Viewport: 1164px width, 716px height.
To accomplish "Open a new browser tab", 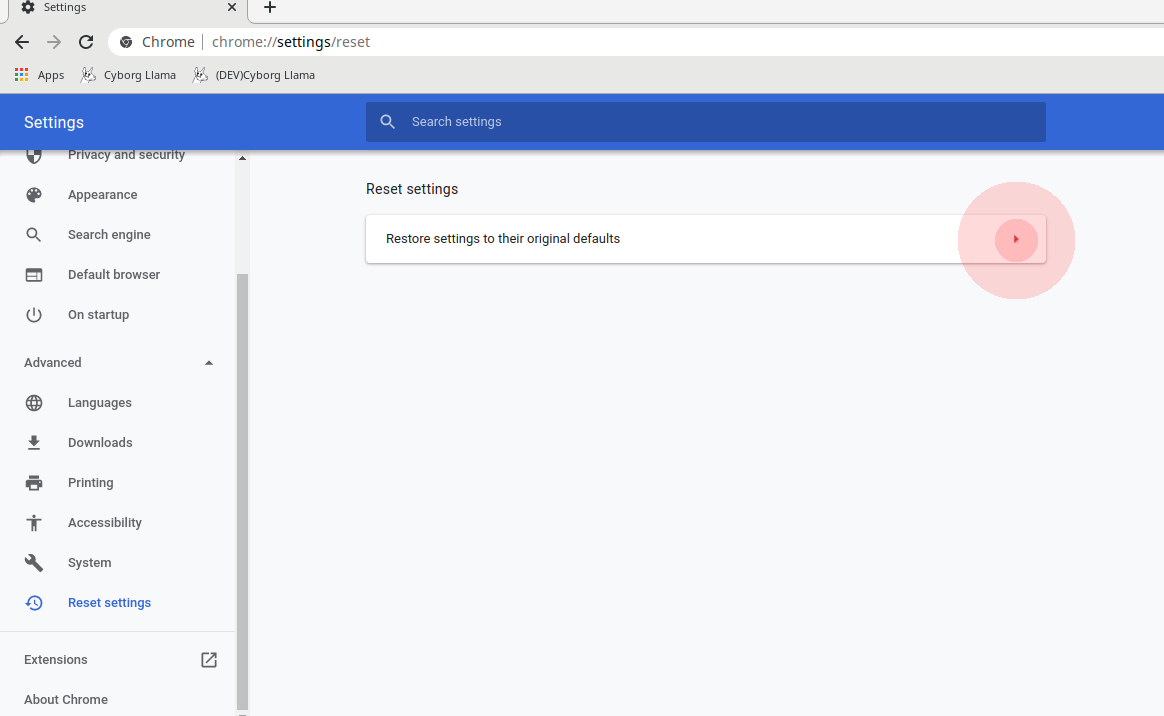I will click(x=269, y=8).
